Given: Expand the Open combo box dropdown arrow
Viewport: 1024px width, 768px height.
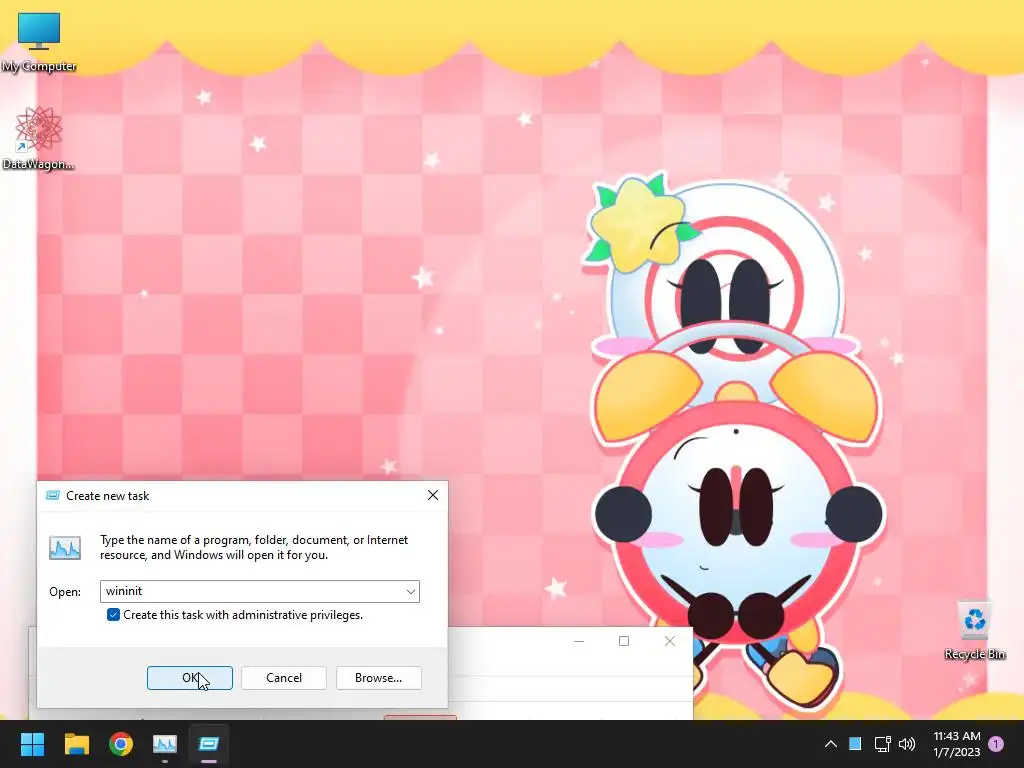Looking at the screenshot, I should [x=410, y=592].
